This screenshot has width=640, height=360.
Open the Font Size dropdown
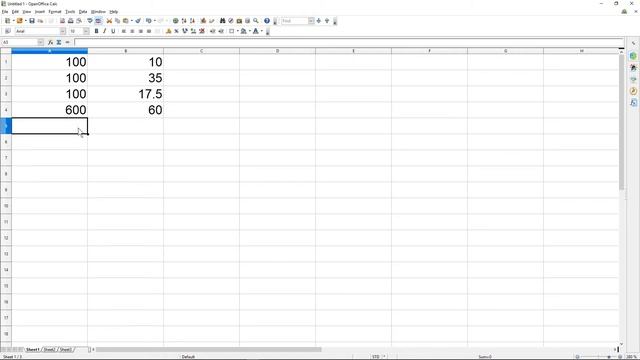pos(86,31)
